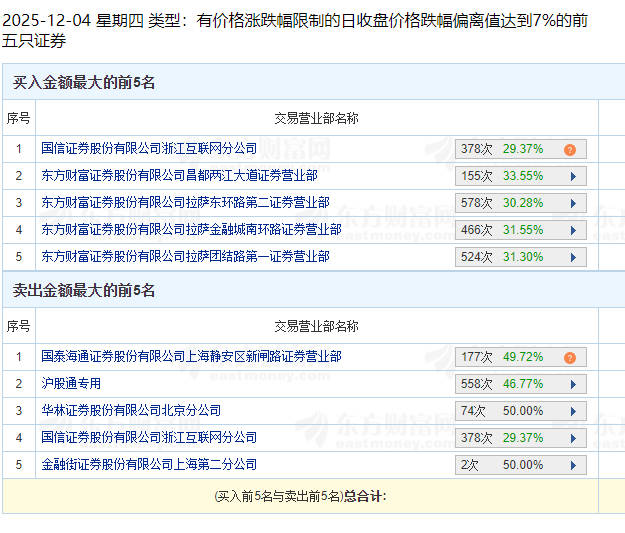Open 国泰海通证券上海静安区新闸路证券营业部 link
Image resolution: width=625 pixels, height=533 pixels.
[x=191, y=356]
